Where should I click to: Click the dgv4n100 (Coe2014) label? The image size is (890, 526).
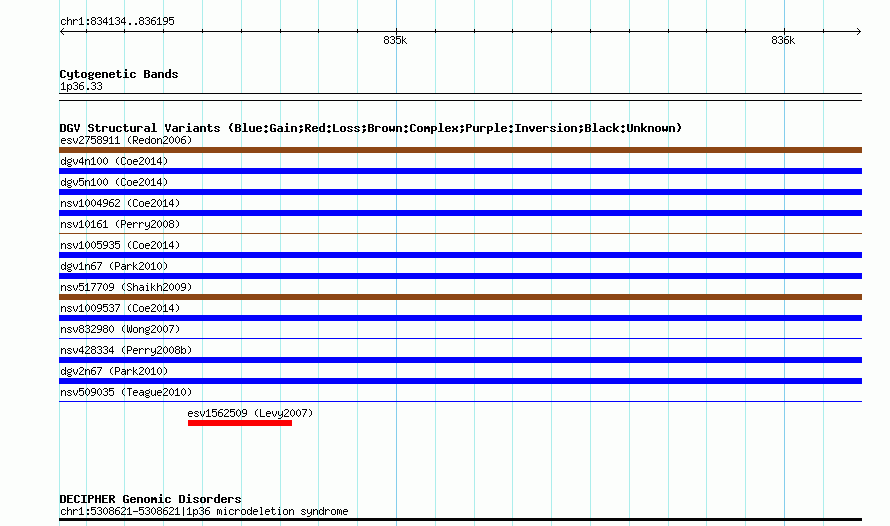coord(114,161)
